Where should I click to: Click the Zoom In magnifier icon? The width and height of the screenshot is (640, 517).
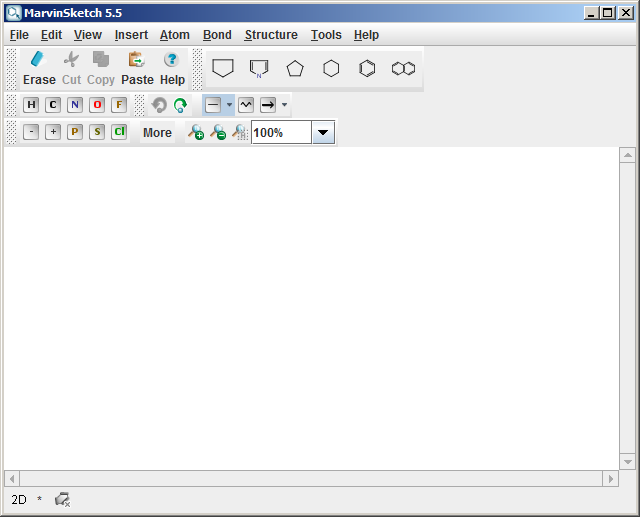click(x=195, y=132)
